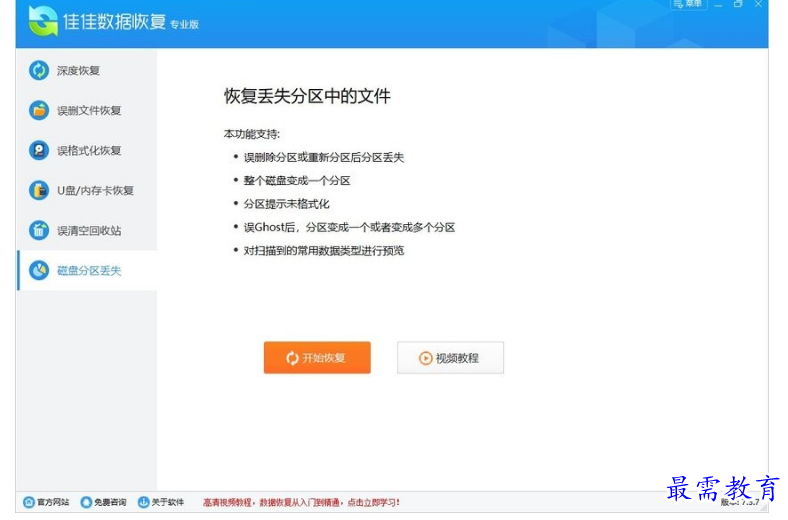Click the home icon beside 官方网站
Screen dimensions: 788x520
click(x=29, y=502)
